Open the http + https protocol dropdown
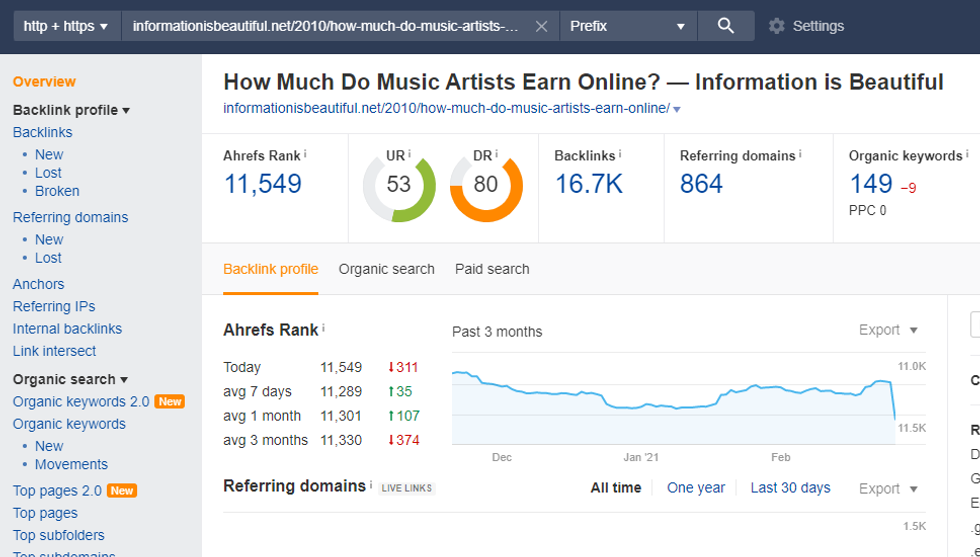The height and width of the screenshot is (557, 980). tap(67, 26)
